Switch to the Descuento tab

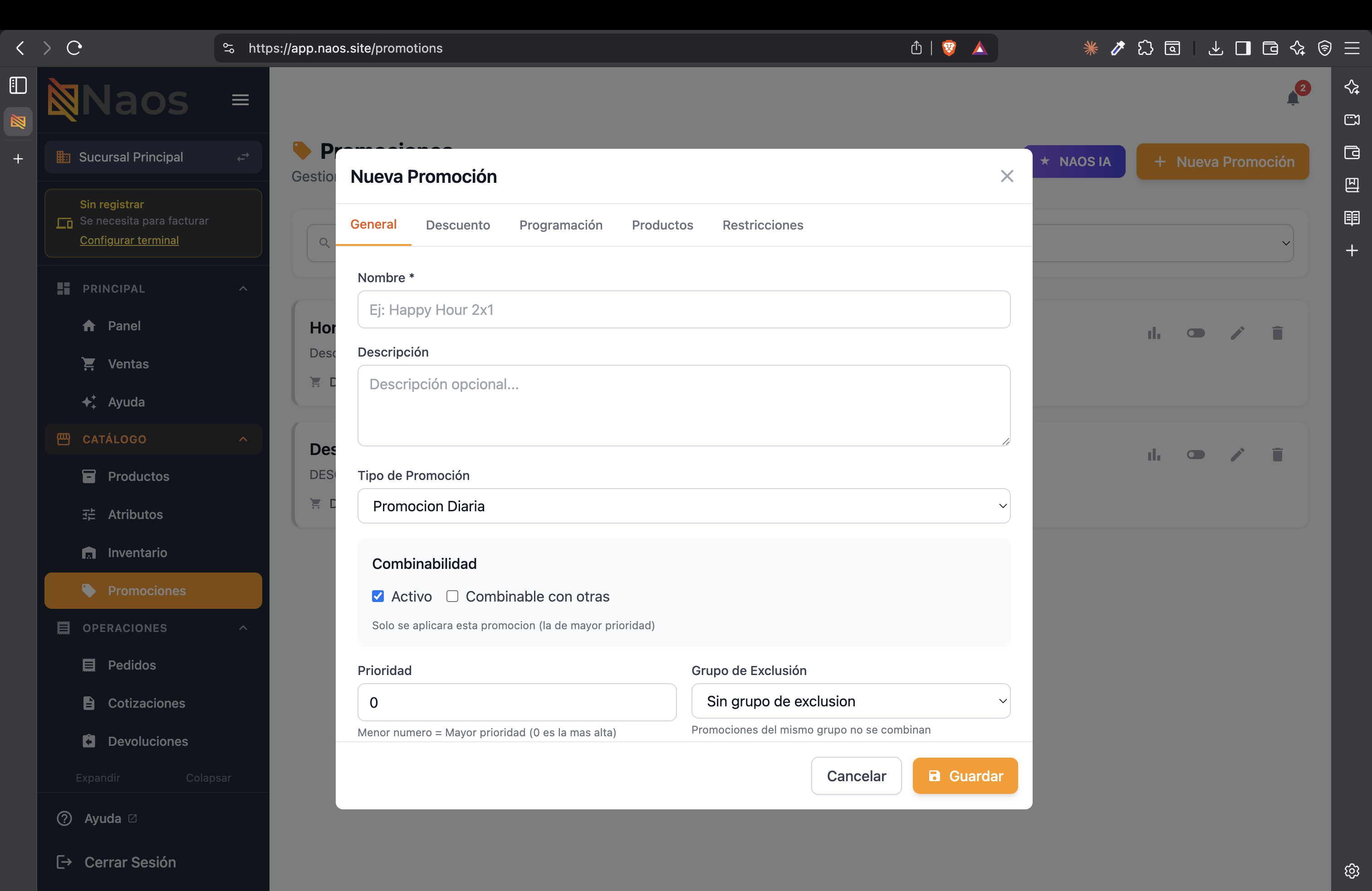(458, 225)
